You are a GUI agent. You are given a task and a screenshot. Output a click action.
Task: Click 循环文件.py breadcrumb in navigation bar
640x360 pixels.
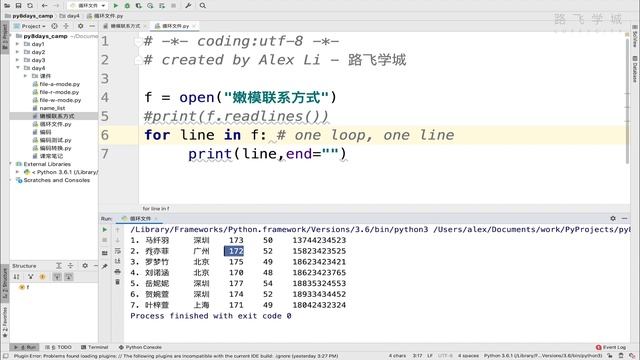pos(104,16)
